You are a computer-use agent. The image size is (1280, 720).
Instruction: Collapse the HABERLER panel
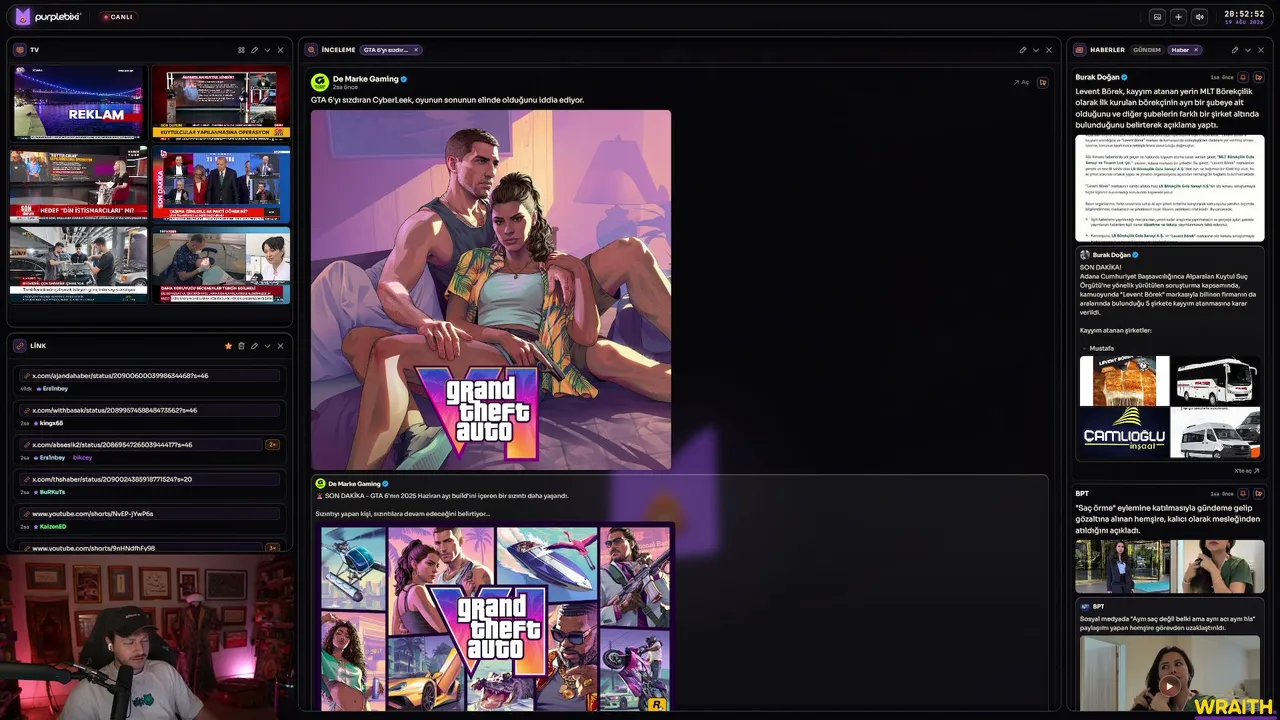pos(1247,50)
